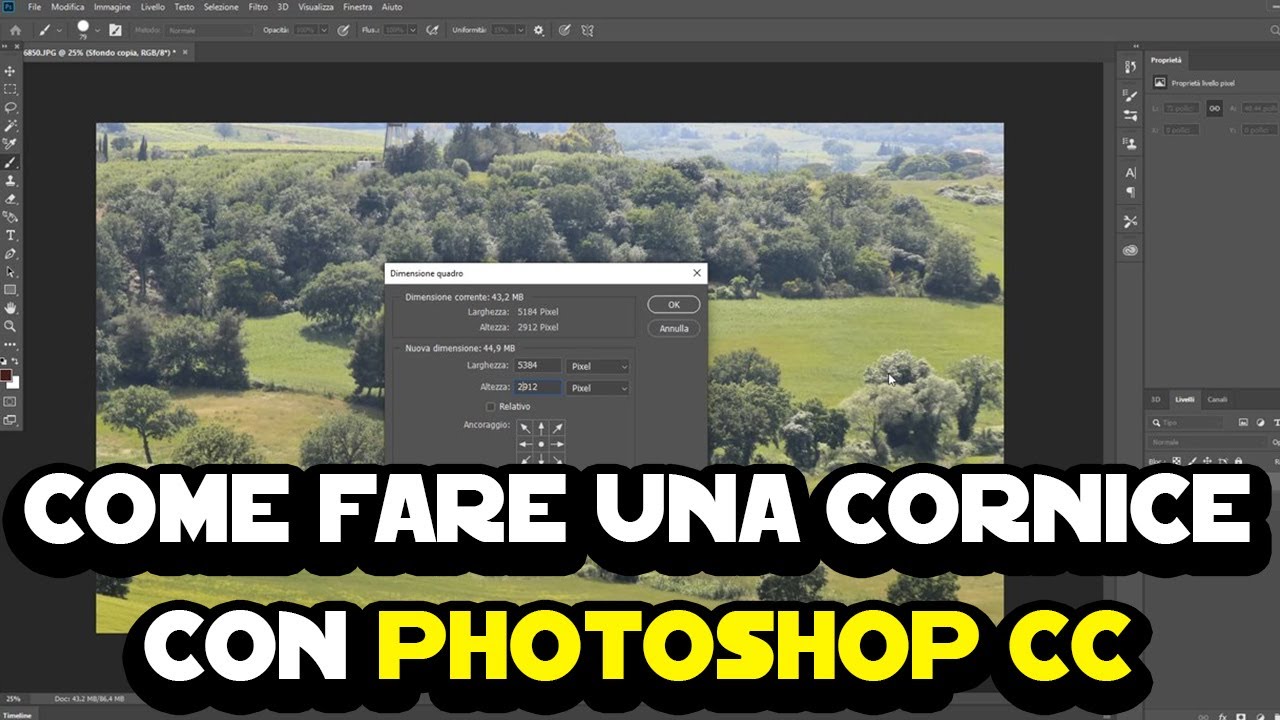Toggle Quick Mask mode

coord(11,401)
